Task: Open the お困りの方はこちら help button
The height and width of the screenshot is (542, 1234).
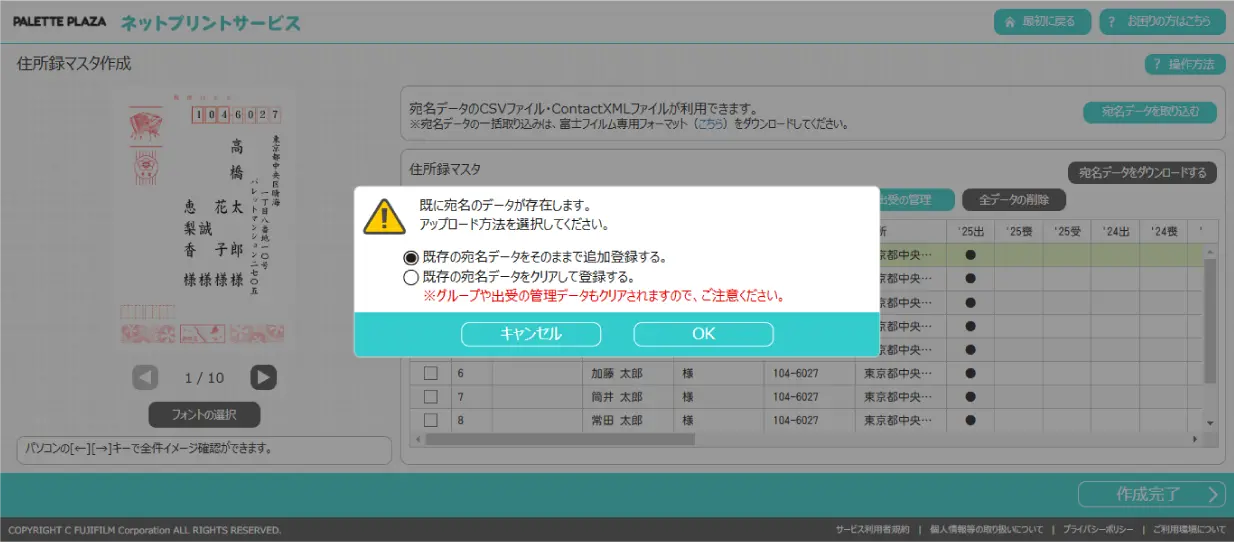Action: click(1160, 21)
